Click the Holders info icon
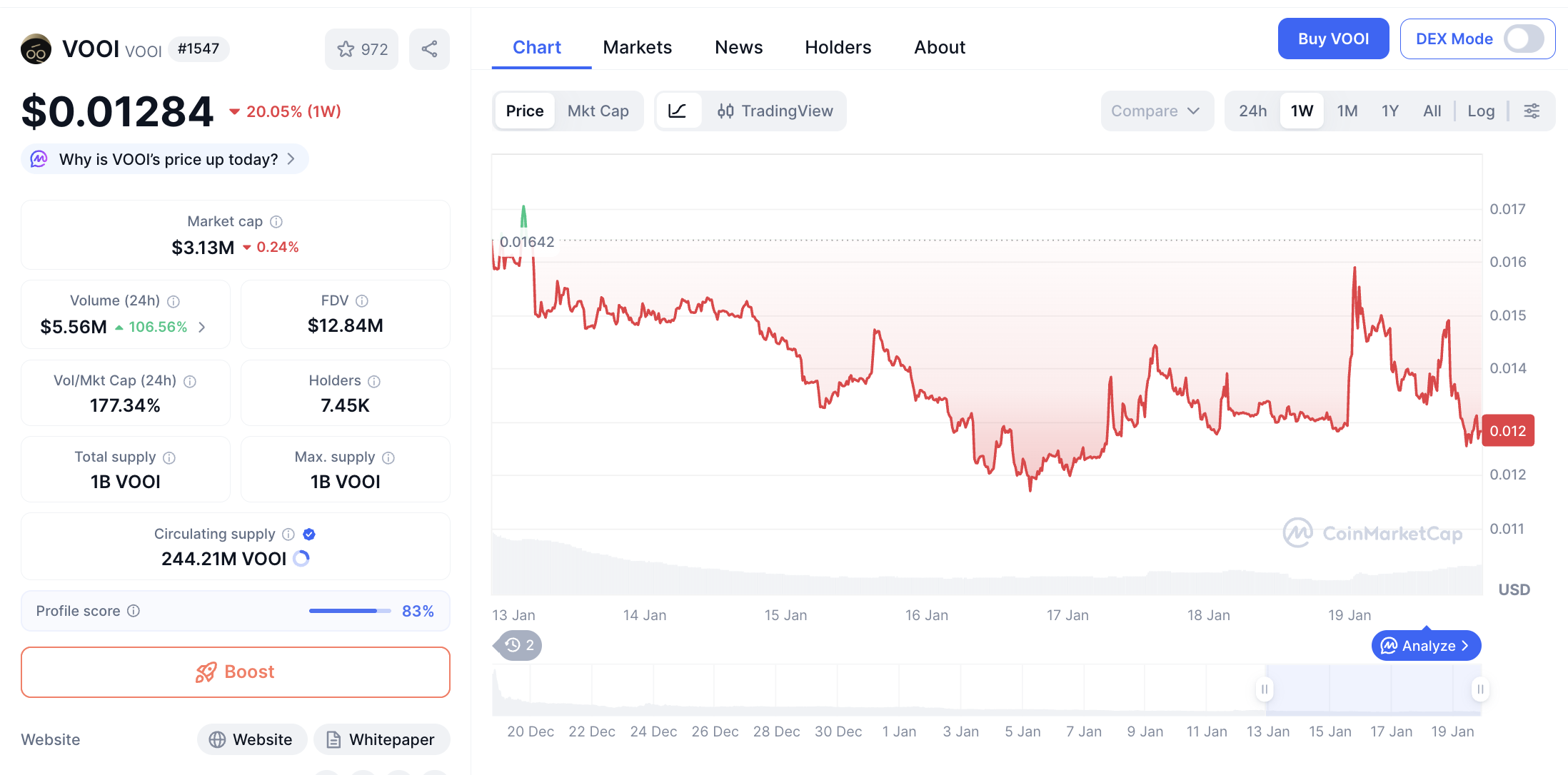 tap(374, 381)
